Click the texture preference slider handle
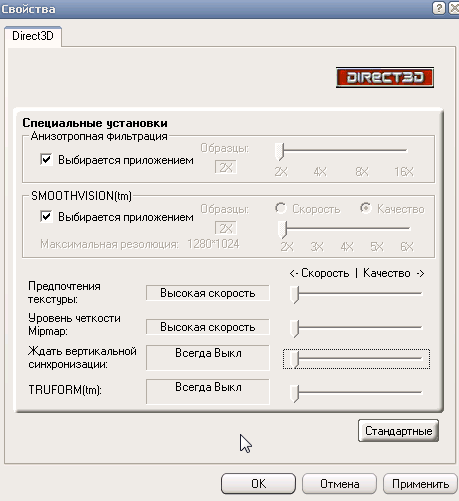Screen dimensions: 459x501 tap(294, 295)
